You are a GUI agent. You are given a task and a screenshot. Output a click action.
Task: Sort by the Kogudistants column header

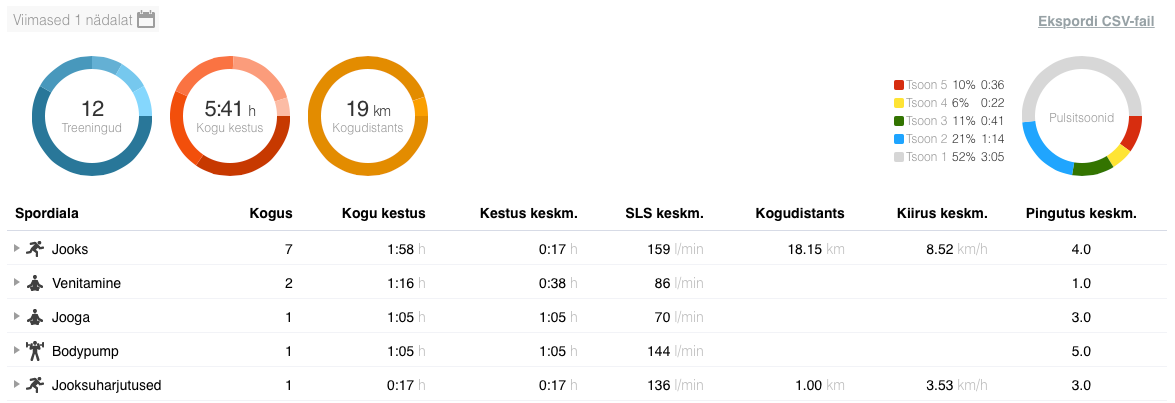click(799, 213)
